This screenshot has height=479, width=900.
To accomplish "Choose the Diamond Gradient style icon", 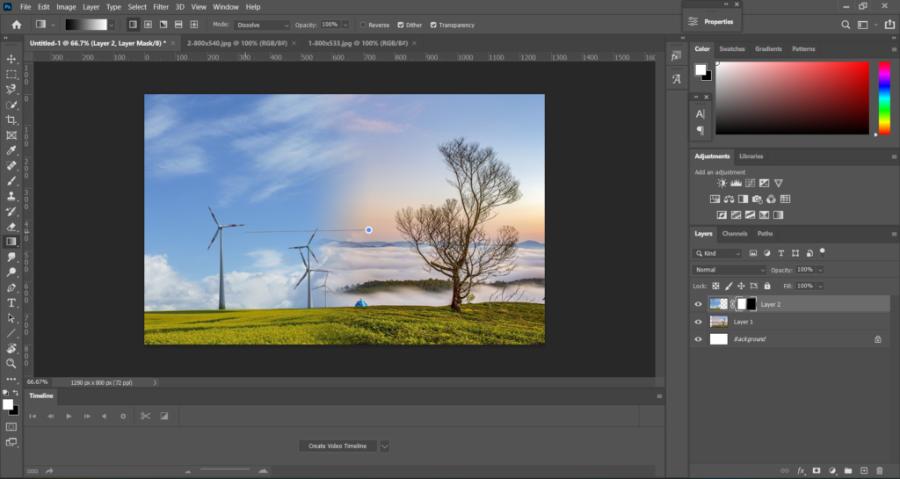I will point(194,25).
